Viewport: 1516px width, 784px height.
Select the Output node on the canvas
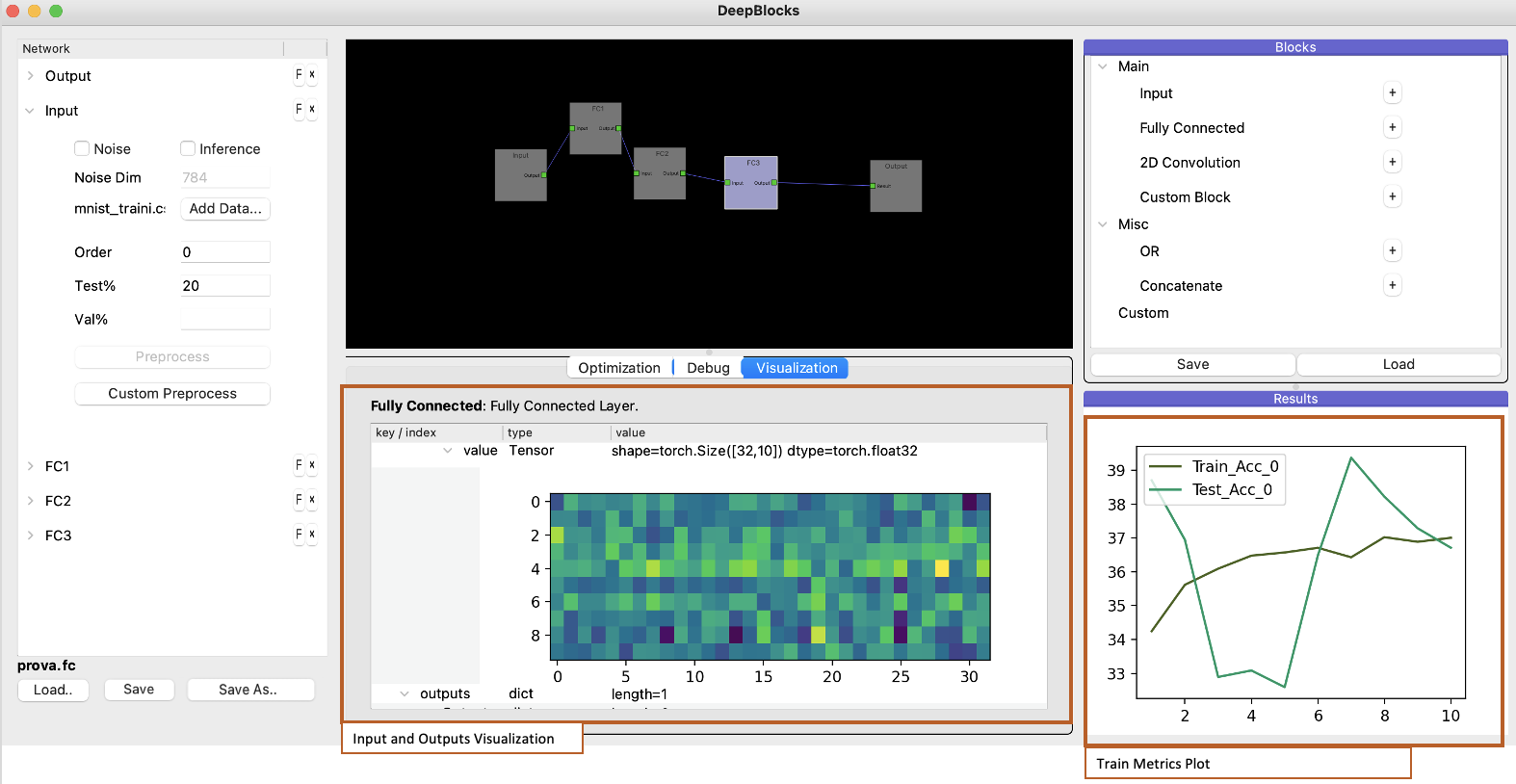click(x=896, y=186)
